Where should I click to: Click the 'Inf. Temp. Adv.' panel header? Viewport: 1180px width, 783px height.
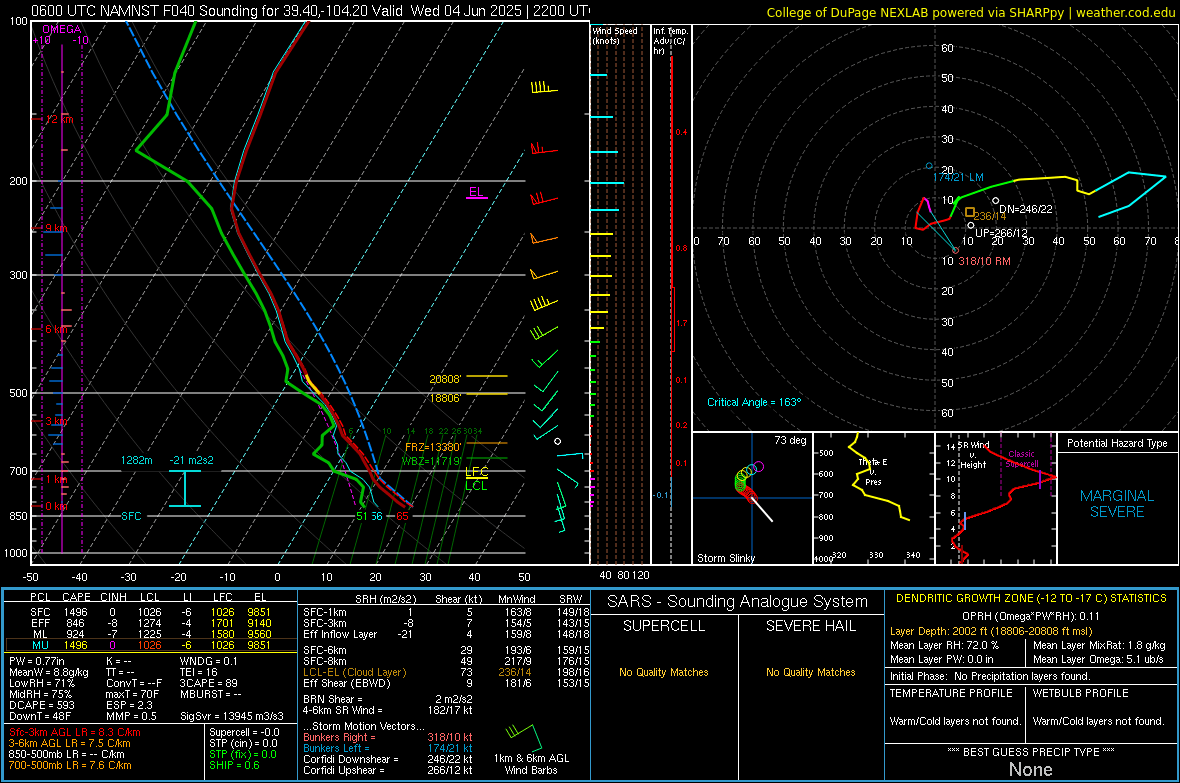pos(670,41)
